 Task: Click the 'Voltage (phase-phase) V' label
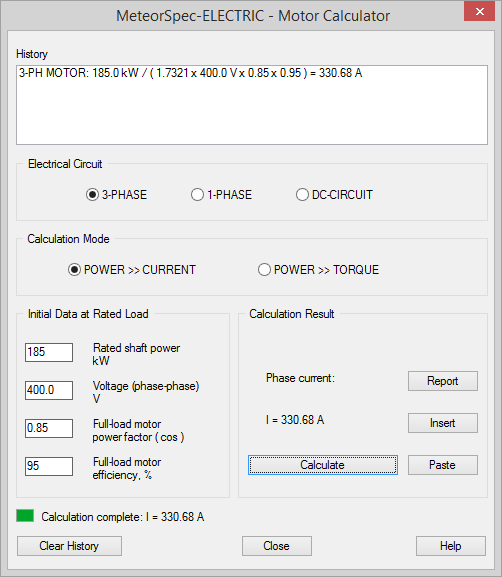146,392
